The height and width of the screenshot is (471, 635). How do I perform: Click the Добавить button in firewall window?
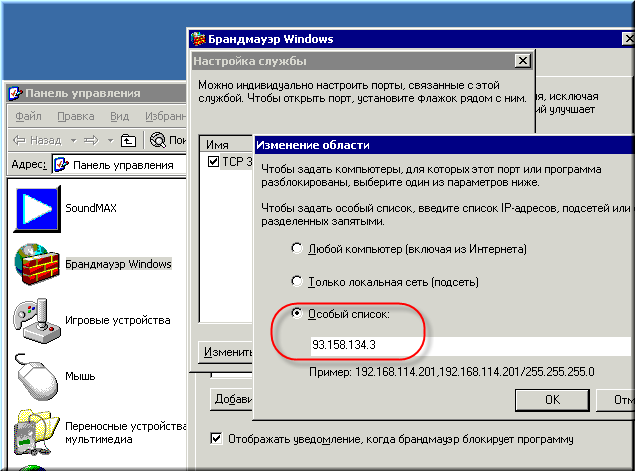231,399
